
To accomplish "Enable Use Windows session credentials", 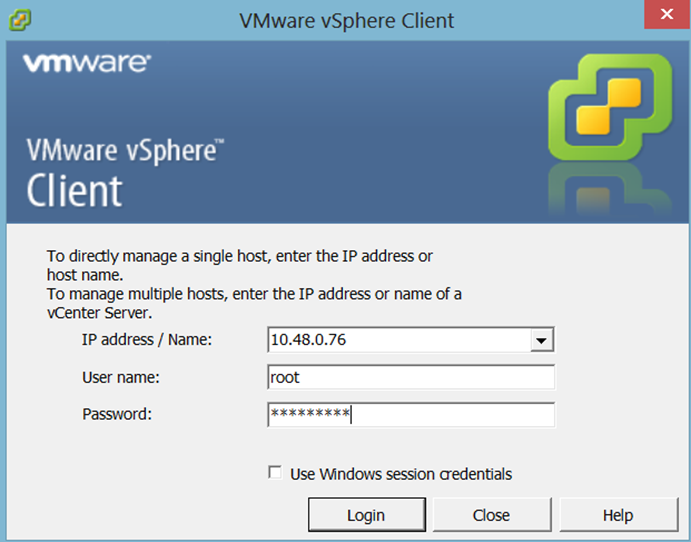I will coord(275,473).
